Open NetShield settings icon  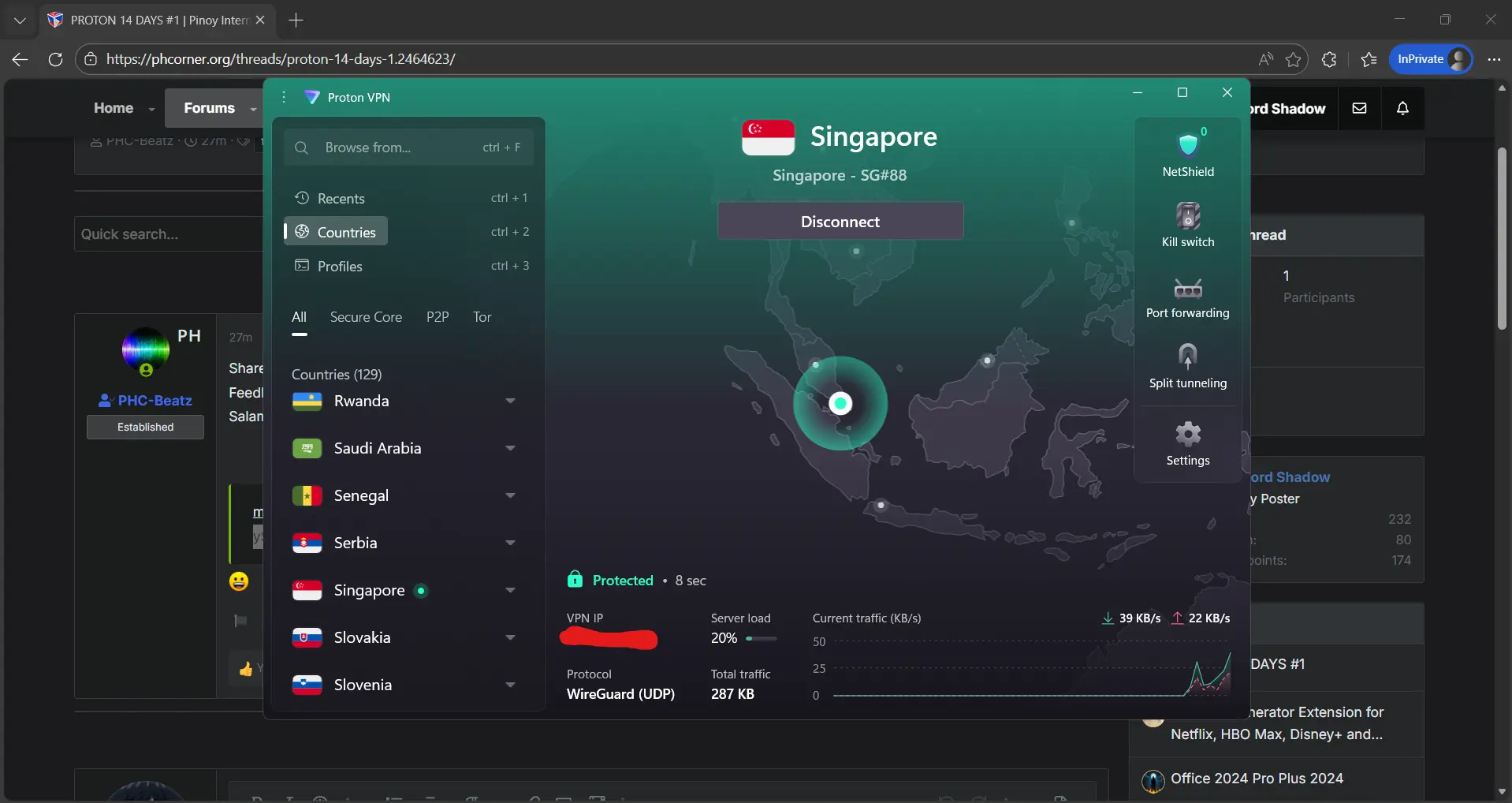[x=1188, y=145]
